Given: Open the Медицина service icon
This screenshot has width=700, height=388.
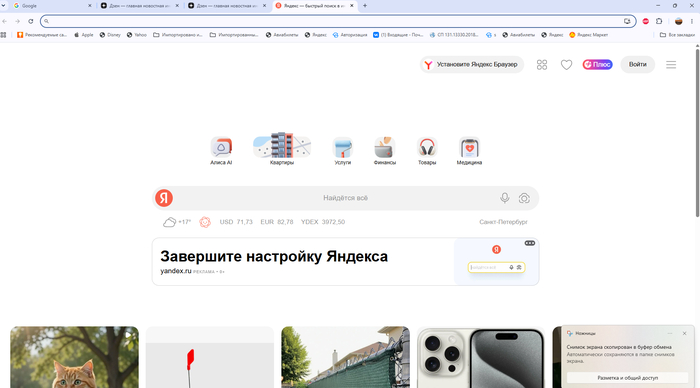Looking at the screenshot, I should 469,151.
